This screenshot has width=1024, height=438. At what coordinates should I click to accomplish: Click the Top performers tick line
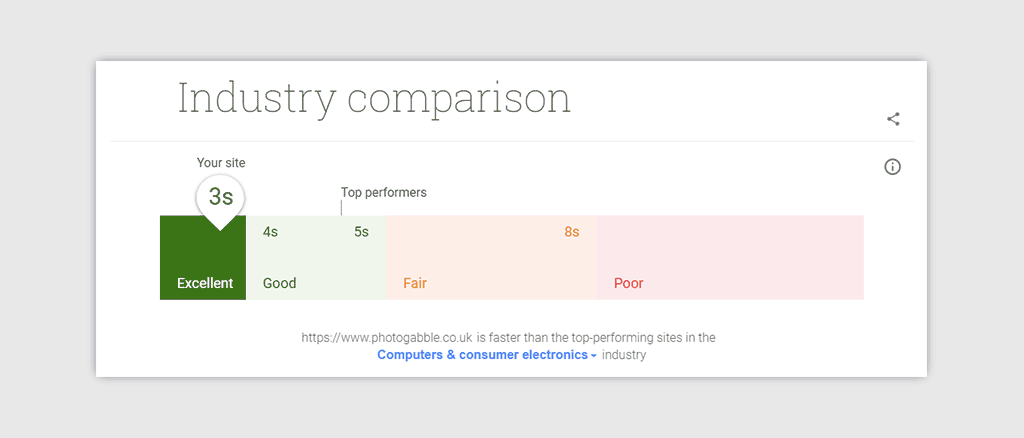pos(341,208)
